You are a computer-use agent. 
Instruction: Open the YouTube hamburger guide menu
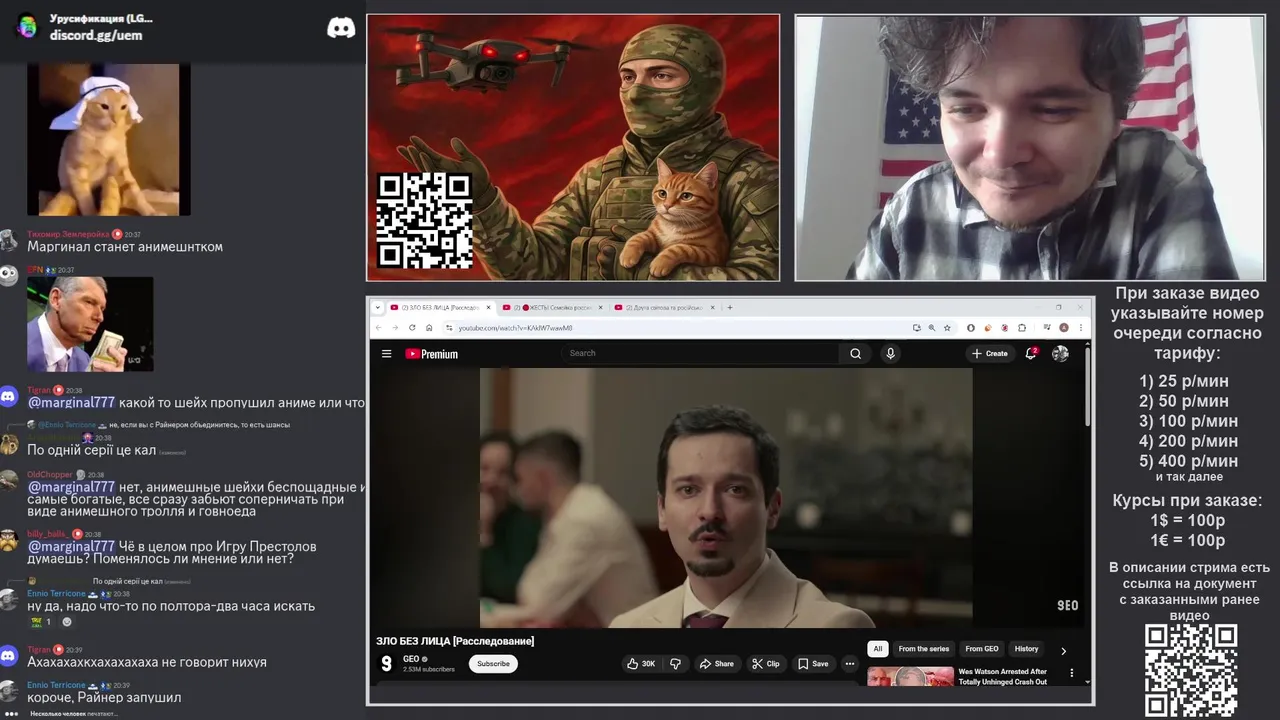tap(386, 353)
